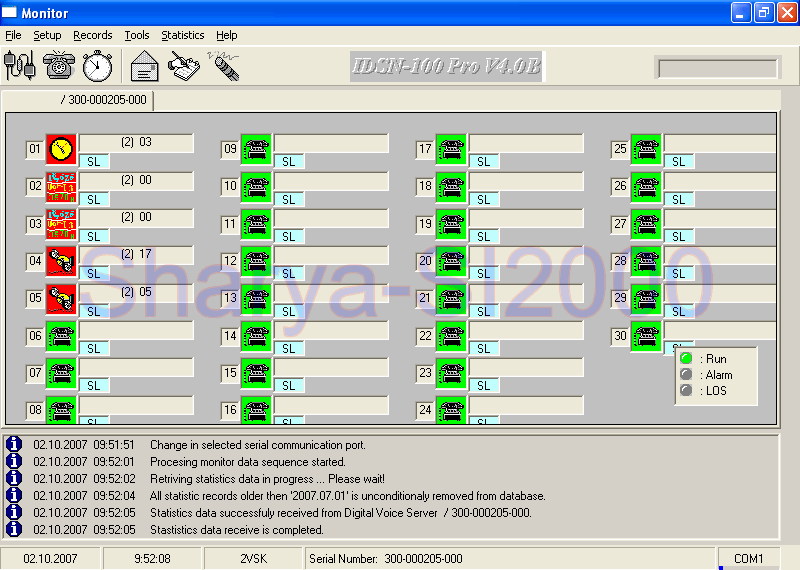
Task: Click the COM1 status bar panel
Action: (748, 558)
